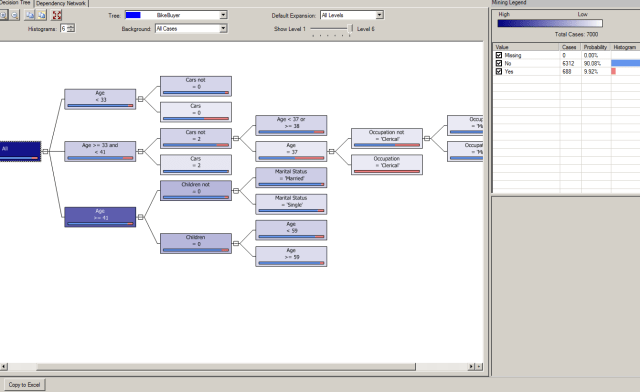Copy the entire graph using toolbar icon
Viewport: 640px width, 392px height.
coord(42,15)
